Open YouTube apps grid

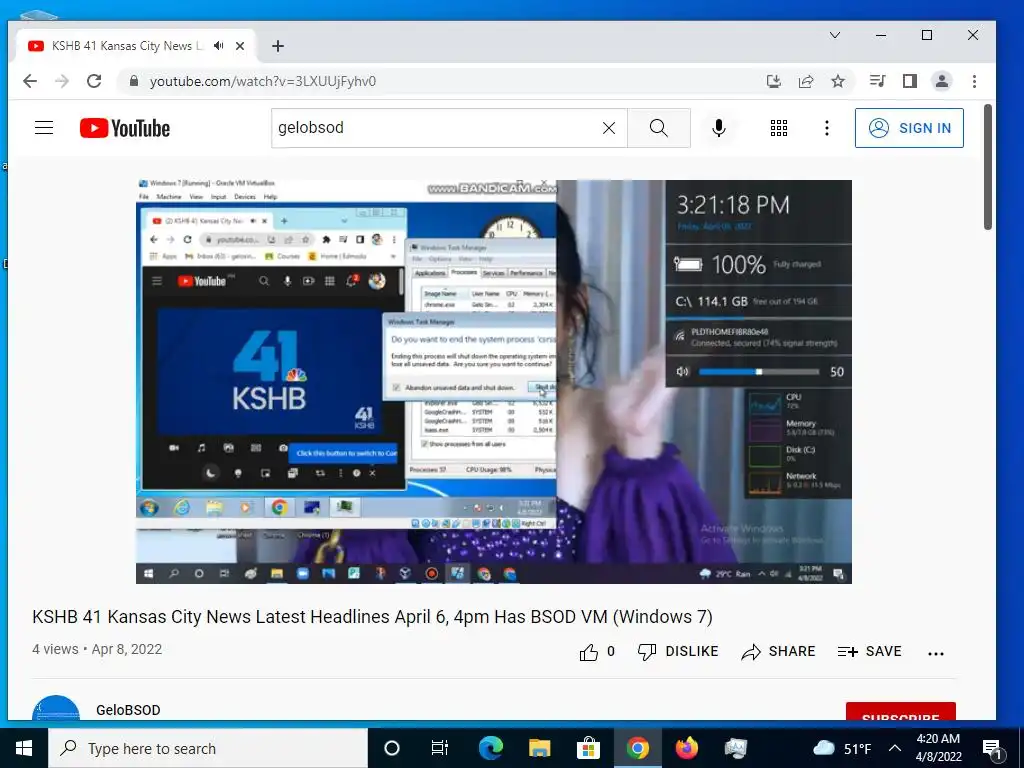pyautogui.click(x=778, y=128)
